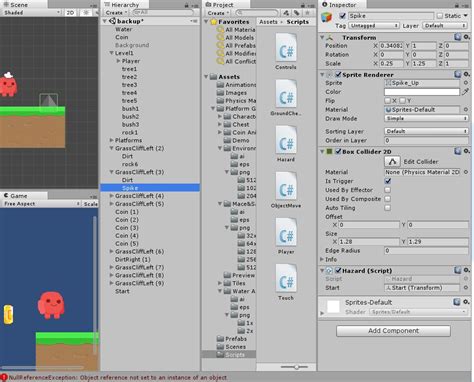The height and width of the screenshot is (382, 474).
Task: Select the ObjectMove C# script asset
Action: point(286,189)
